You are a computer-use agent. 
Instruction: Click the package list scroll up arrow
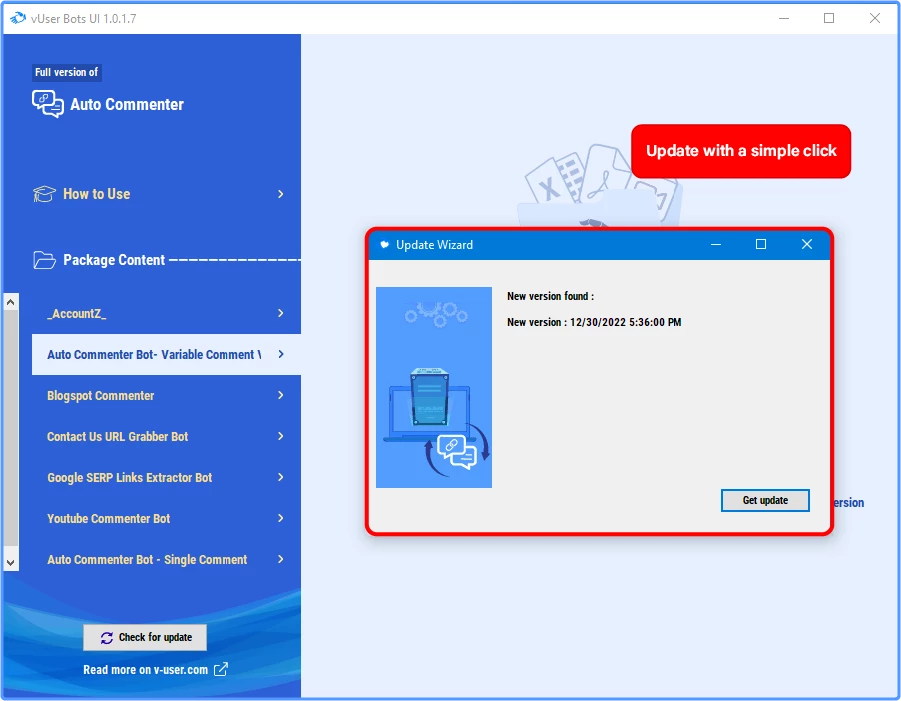[x=10, y=302]
